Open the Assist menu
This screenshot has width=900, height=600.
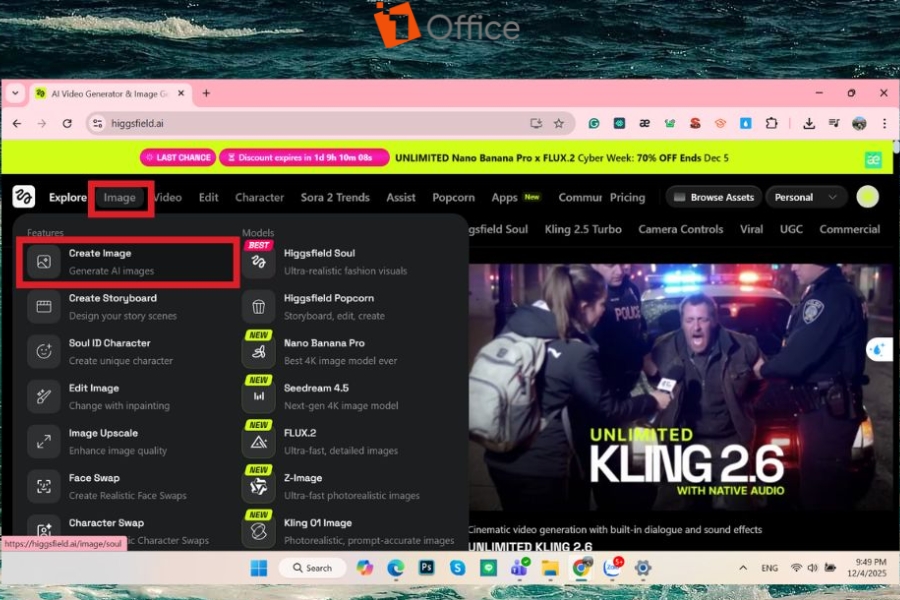click(401, 198)
